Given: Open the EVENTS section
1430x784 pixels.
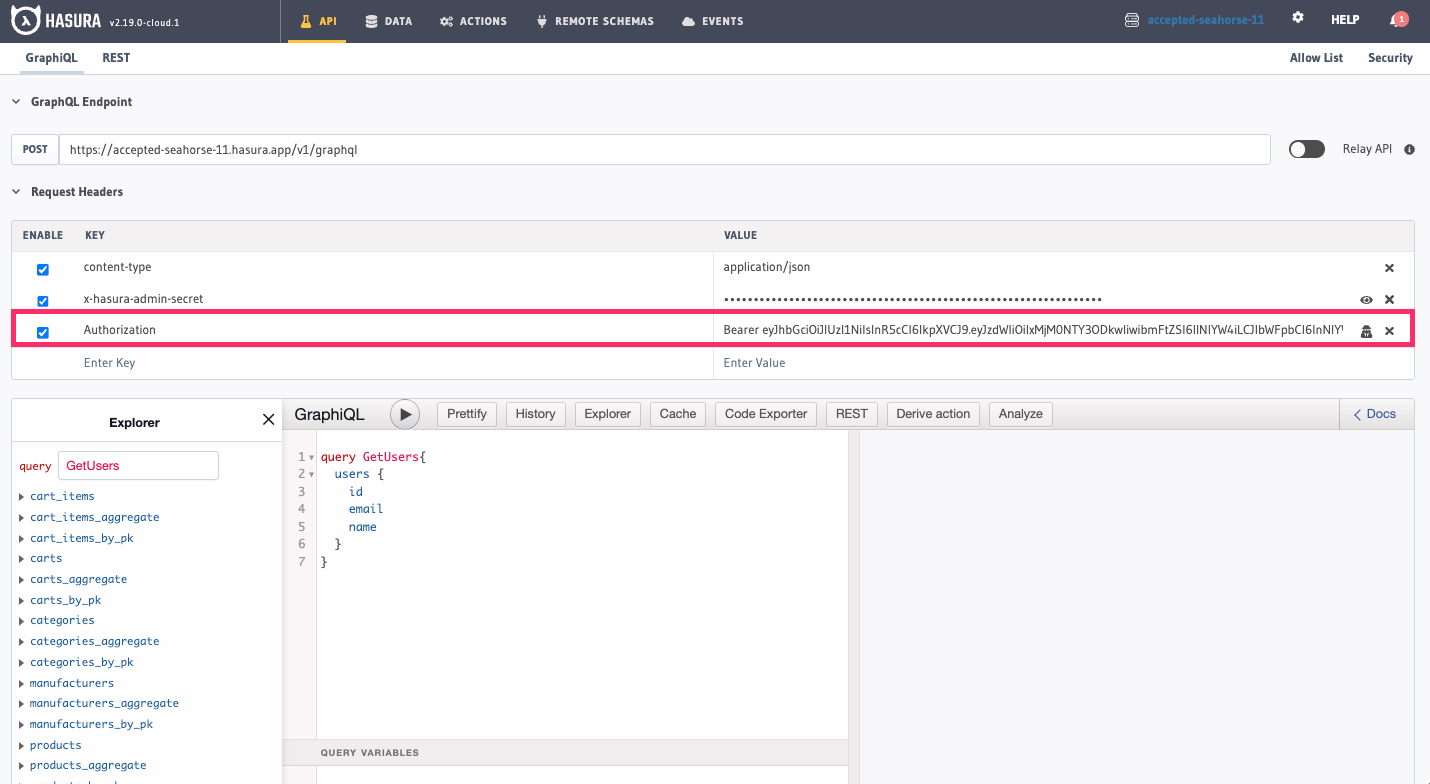Looking at the screenshot, I should [x=712, y=20].
